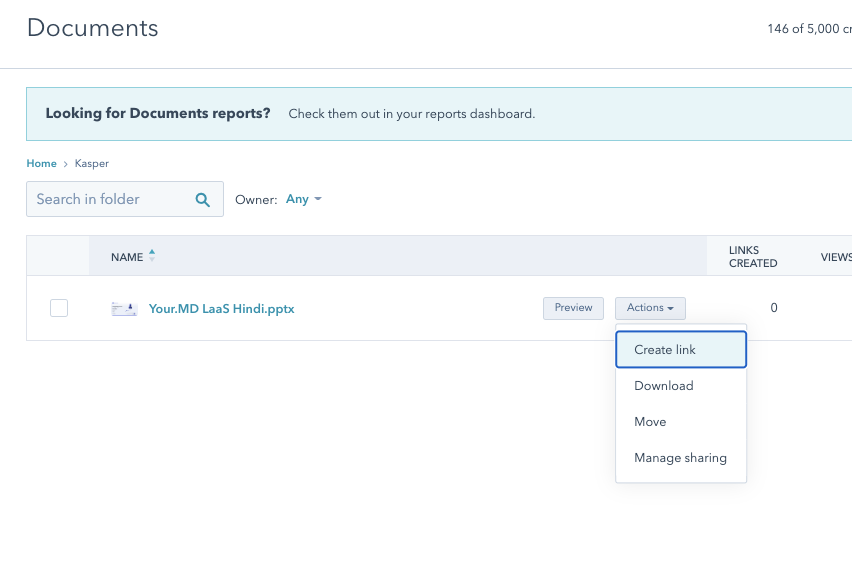Go to the Home breadcrumb link
Image resolution: width=852 pixels, height=562 pixels.
pos(41,163)
